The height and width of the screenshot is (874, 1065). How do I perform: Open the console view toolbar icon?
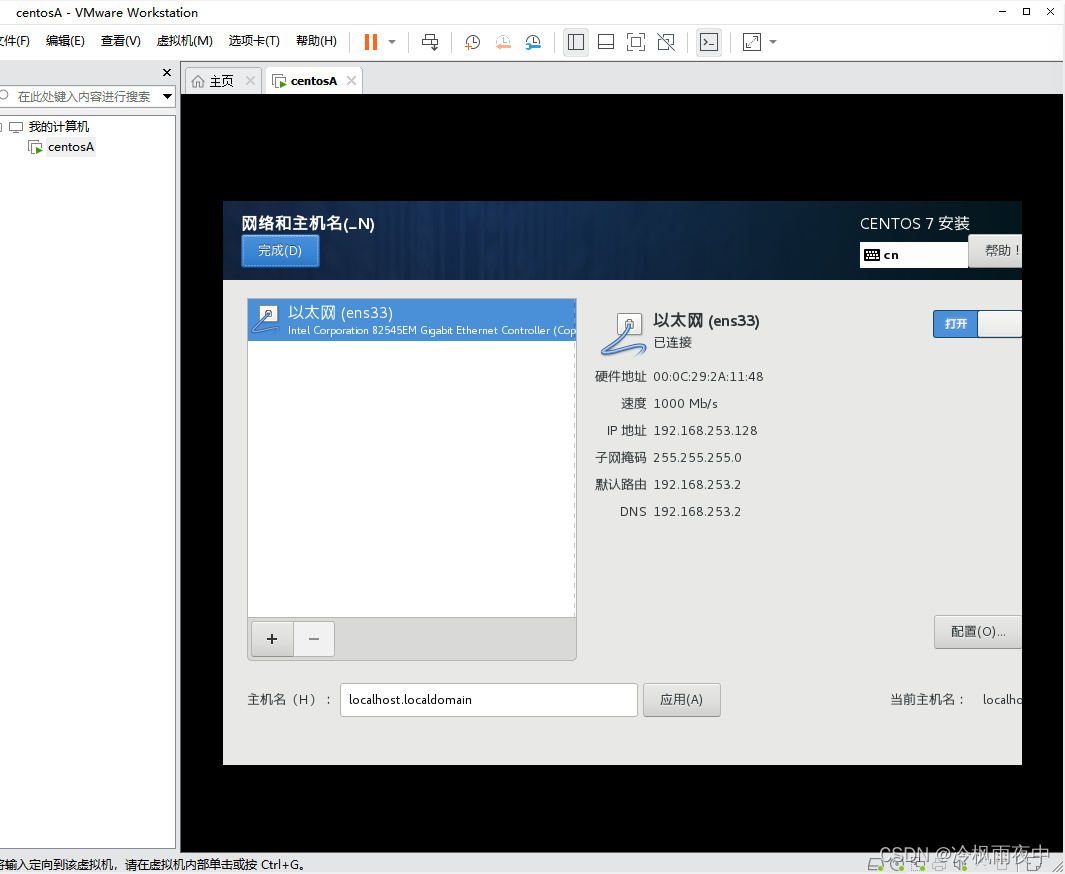tap(708, 42)
